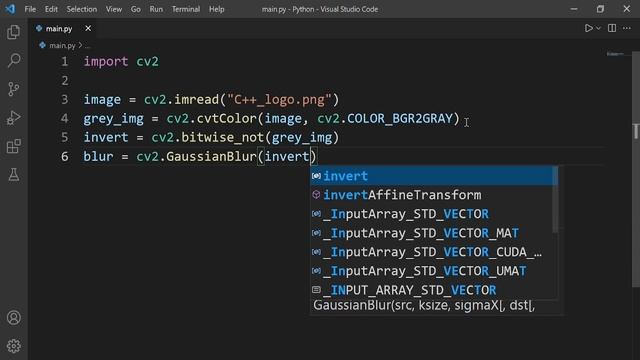Screen dimensions: 640x360
Task: Open Source Control view icon
Action: [x=13, y=89]
